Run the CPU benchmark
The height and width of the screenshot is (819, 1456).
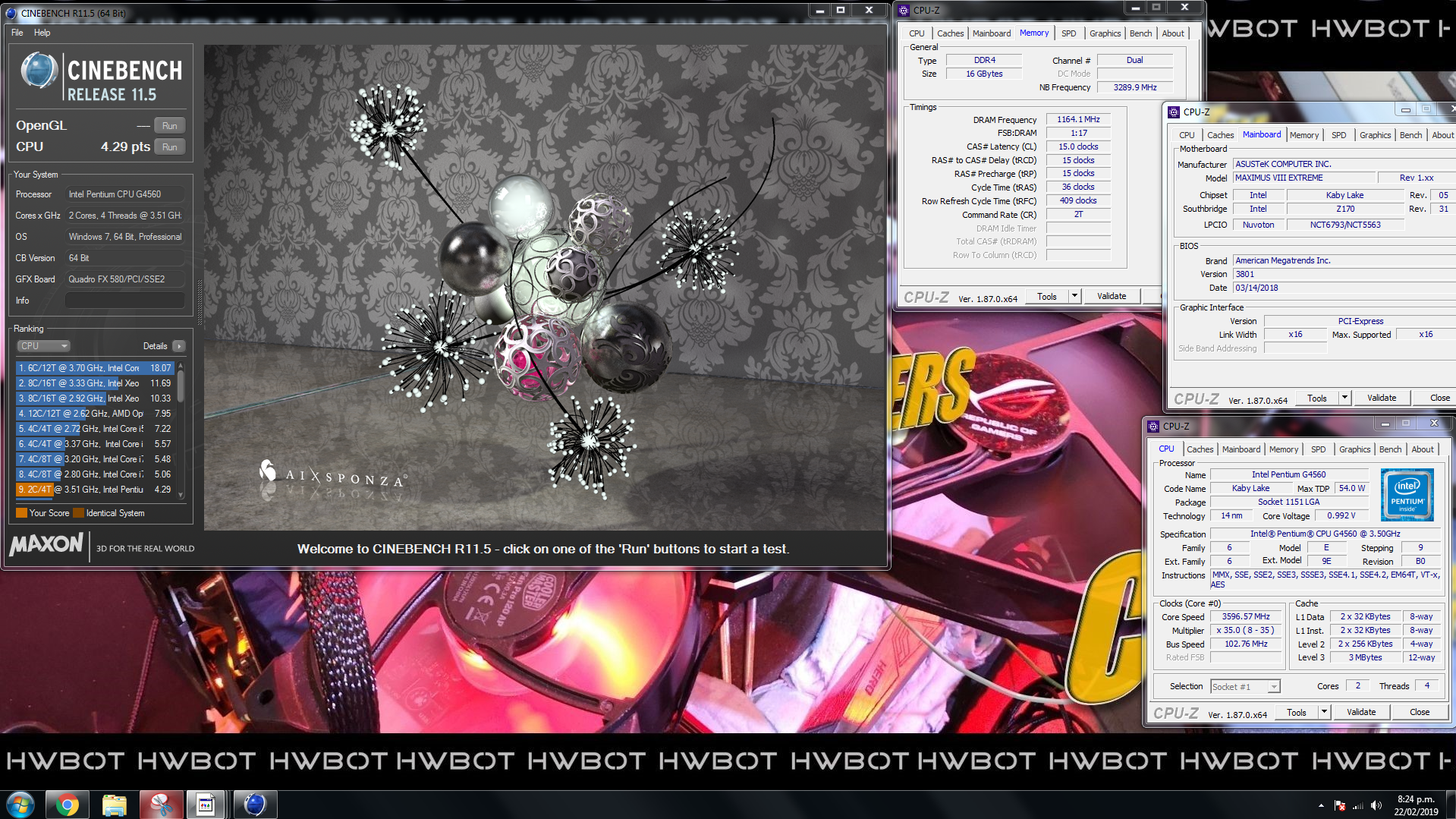point(170,147)
